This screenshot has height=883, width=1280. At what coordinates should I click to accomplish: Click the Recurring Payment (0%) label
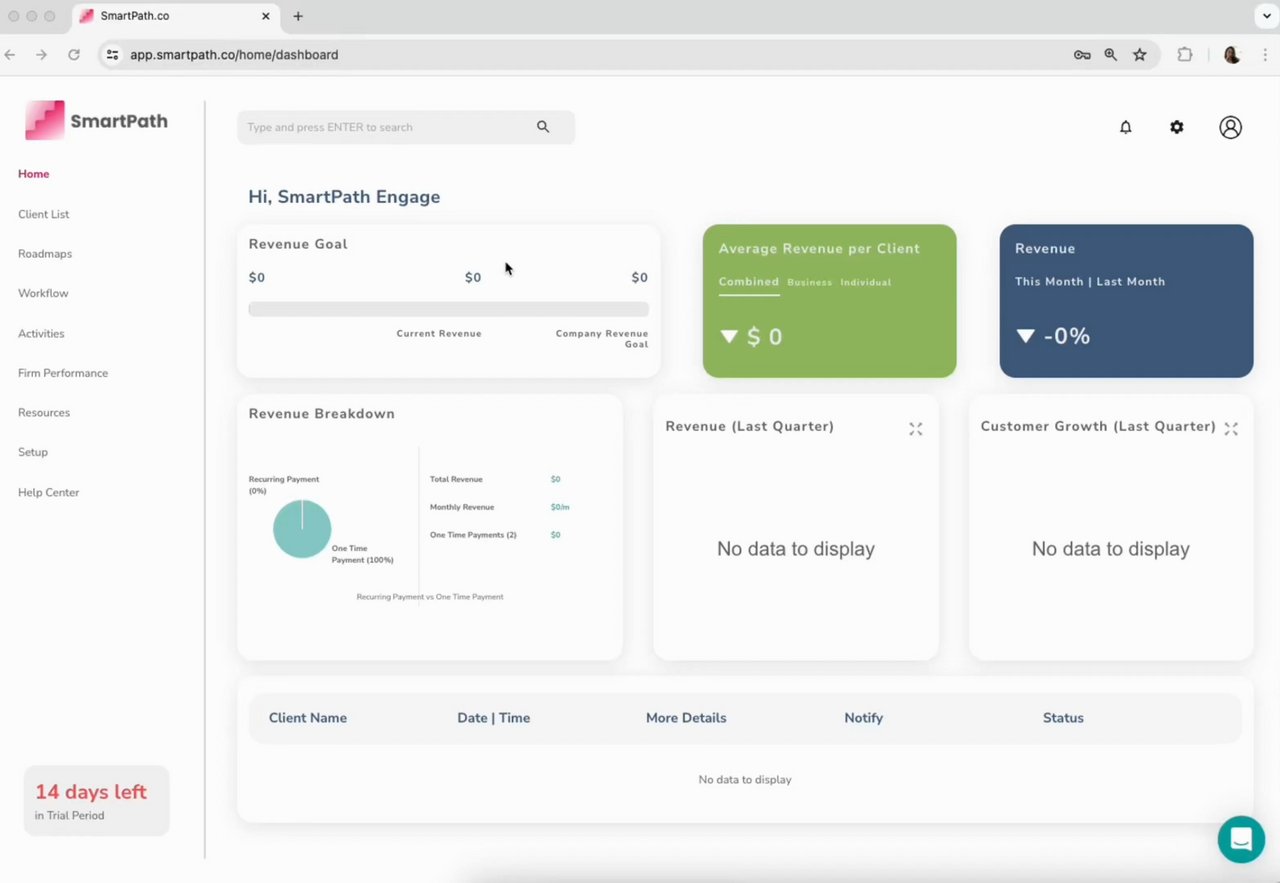click(284, 485)
